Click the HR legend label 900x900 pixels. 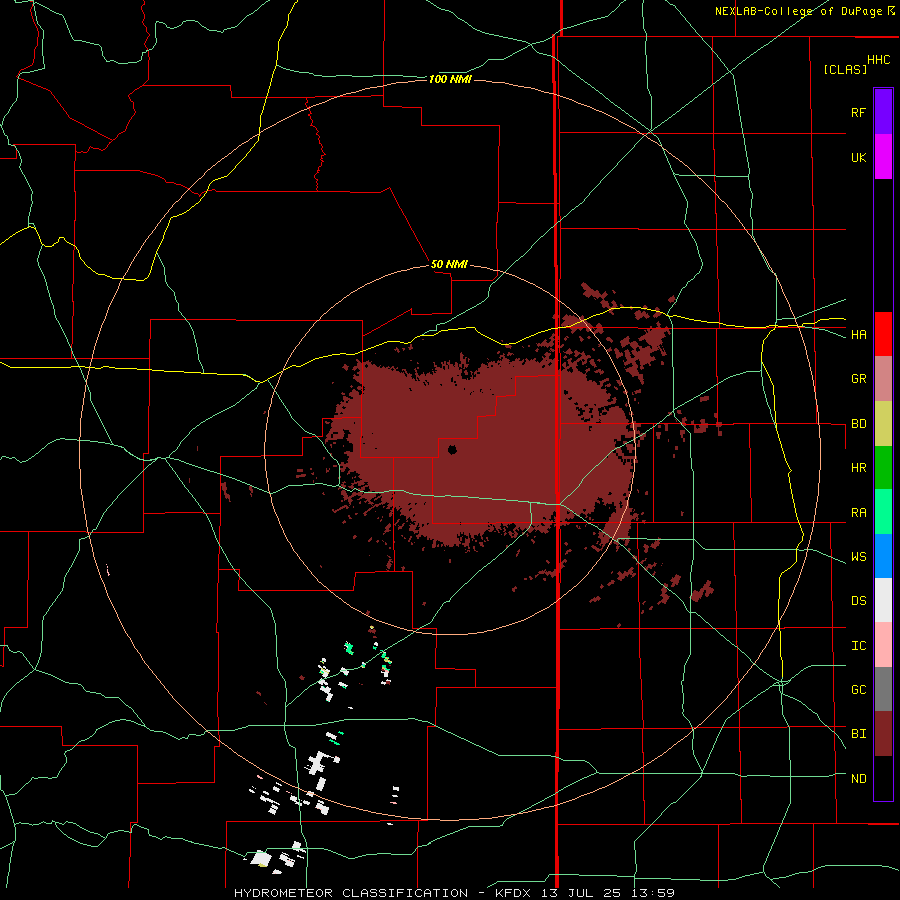(858, 468)
